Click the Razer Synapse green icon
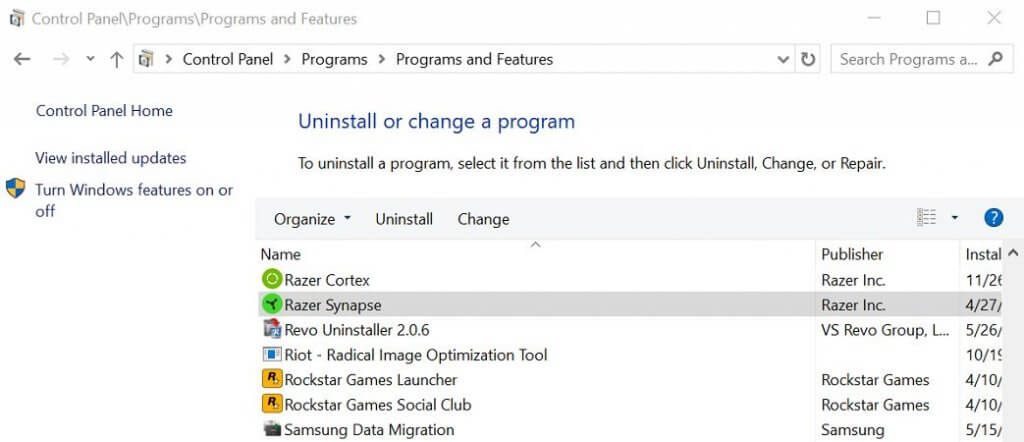The width and height of the screenshot is (1024, 442). (x=272, y=305)
